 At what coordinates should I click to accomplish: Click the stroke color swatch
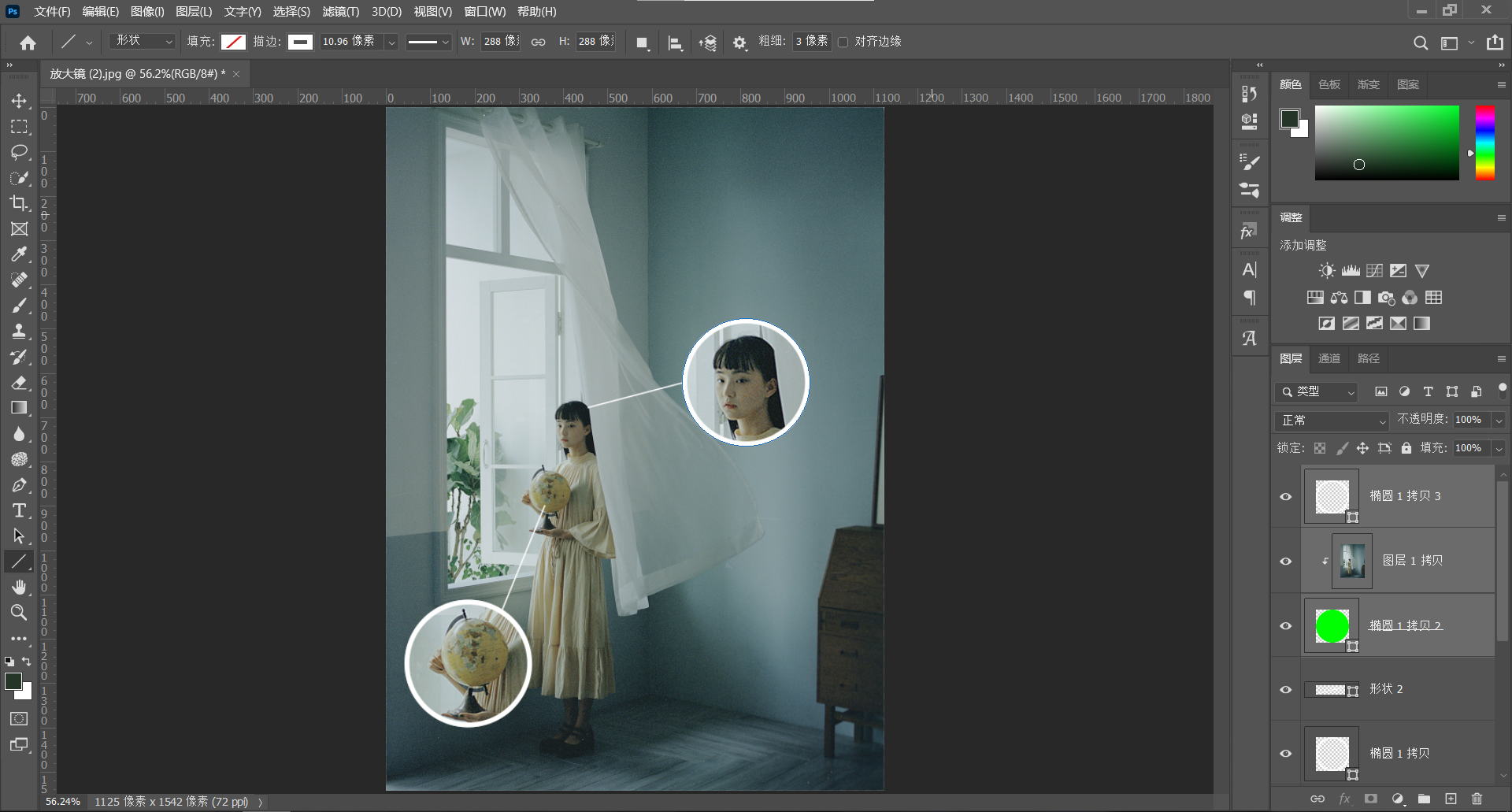click(300, 43)
